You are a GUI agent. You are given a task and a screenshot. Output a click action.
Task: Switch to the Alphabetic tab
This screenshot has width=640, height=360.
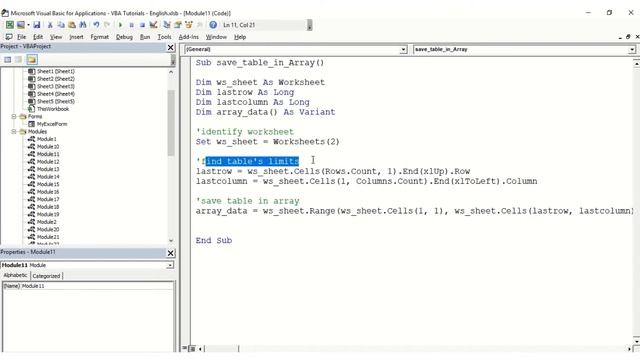16,276
